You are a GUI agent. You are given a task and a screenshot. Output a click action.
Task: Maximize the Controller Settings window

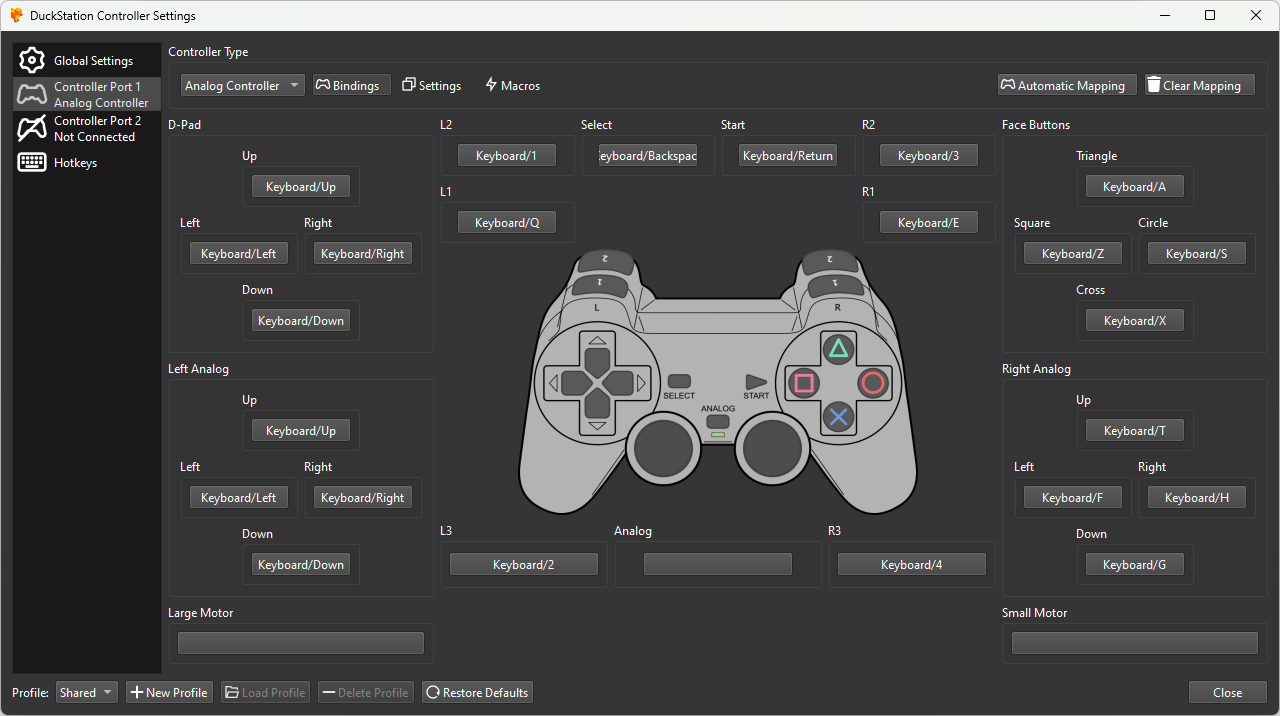tap(1210, 15)
